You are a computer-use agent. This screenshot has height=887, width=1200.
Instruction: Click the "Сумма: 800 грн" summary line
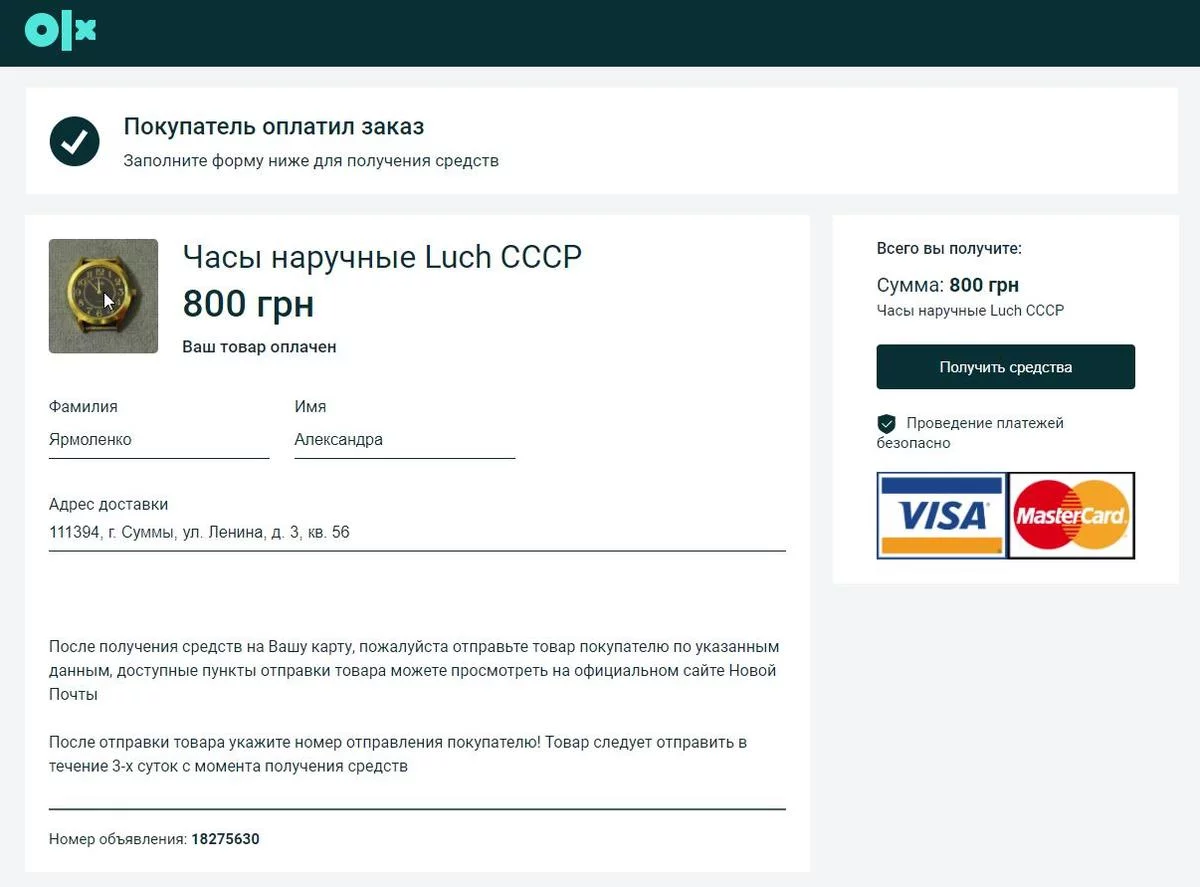(947, 285)
